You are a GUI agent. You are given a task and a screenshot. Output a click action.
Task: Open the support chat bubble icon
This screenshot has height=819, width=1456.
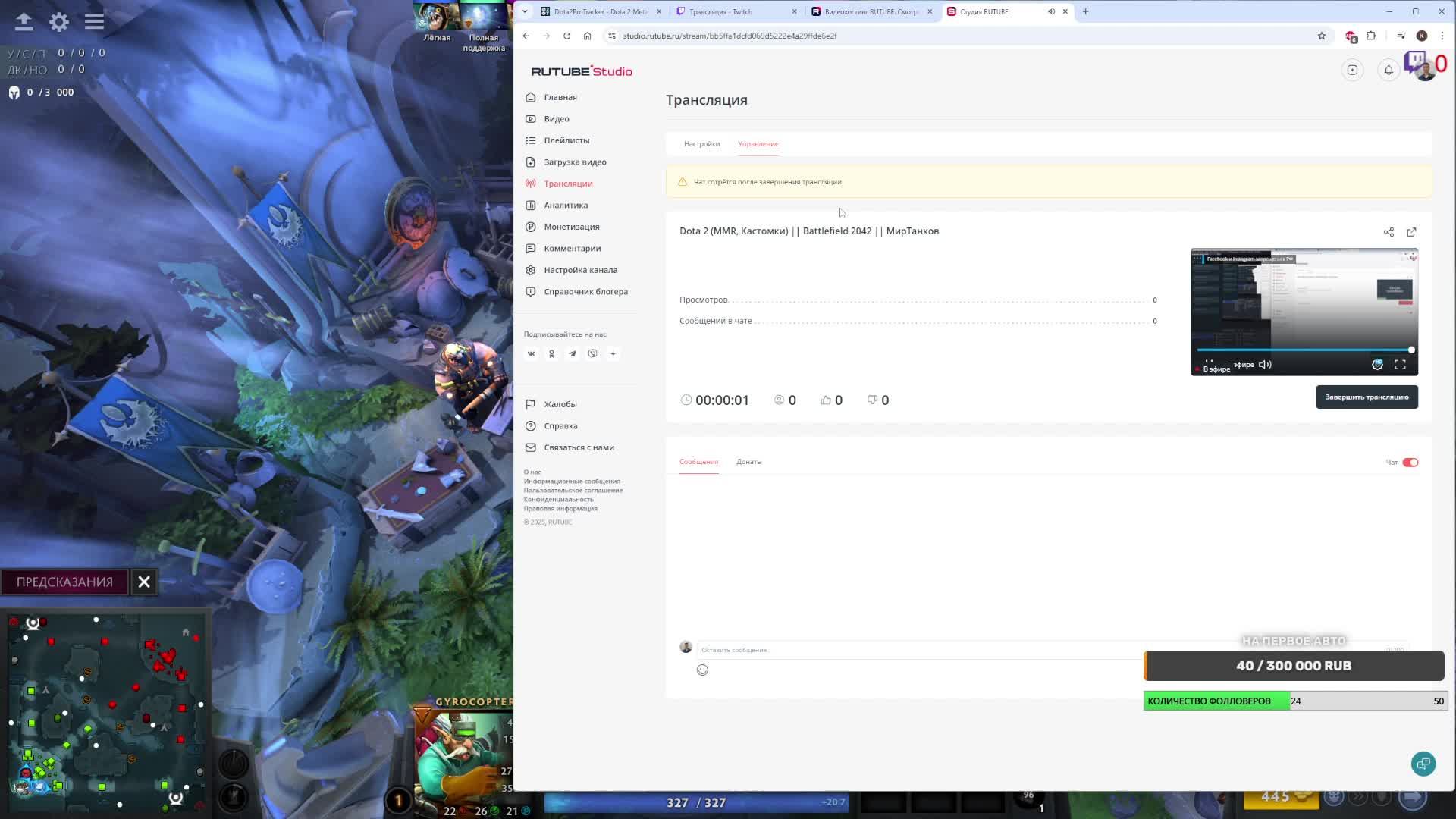(x=1423, y=764)
